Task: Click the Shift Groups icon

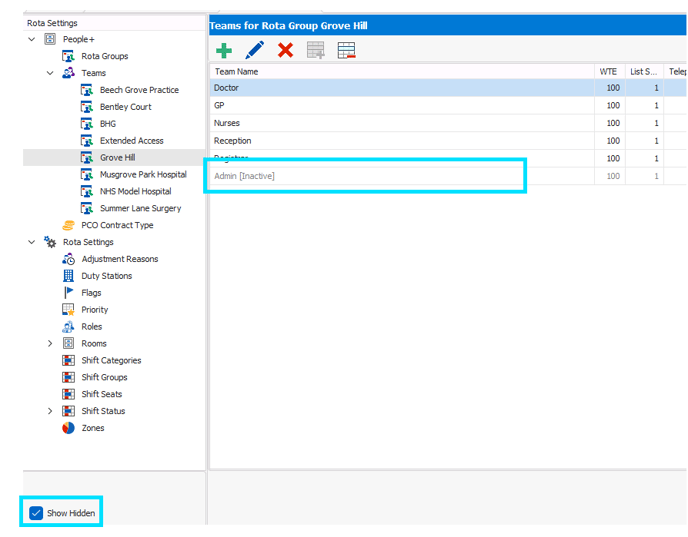Action: tap(68, 377)
